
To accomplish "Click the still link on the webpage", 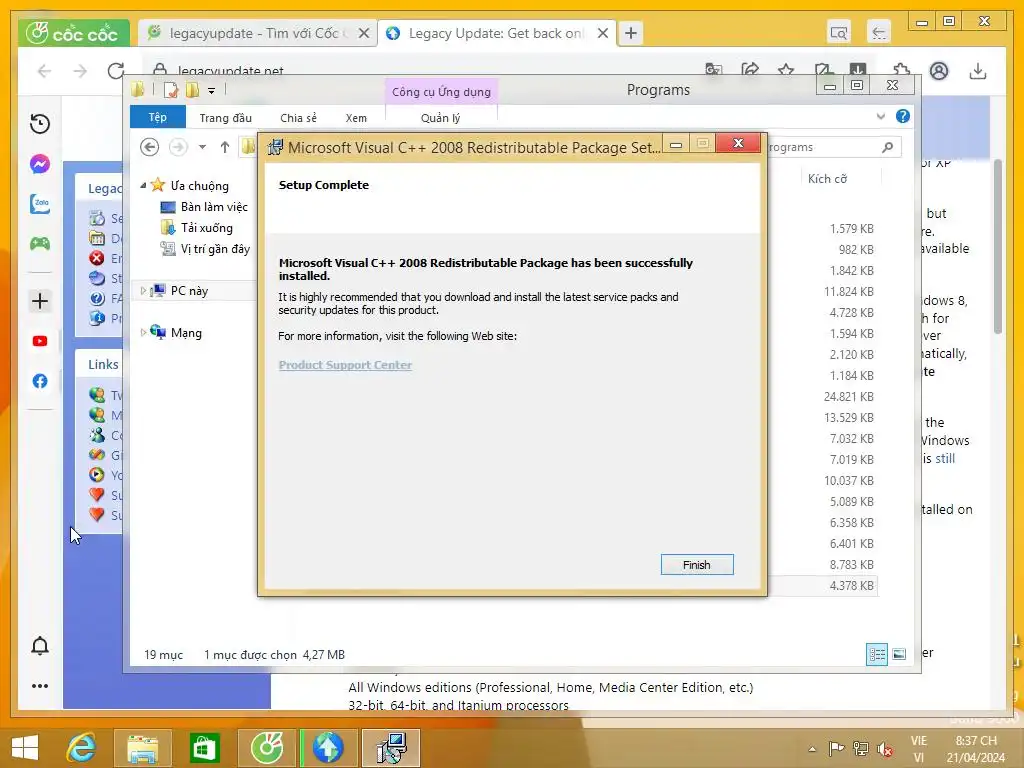I will 945,458.
